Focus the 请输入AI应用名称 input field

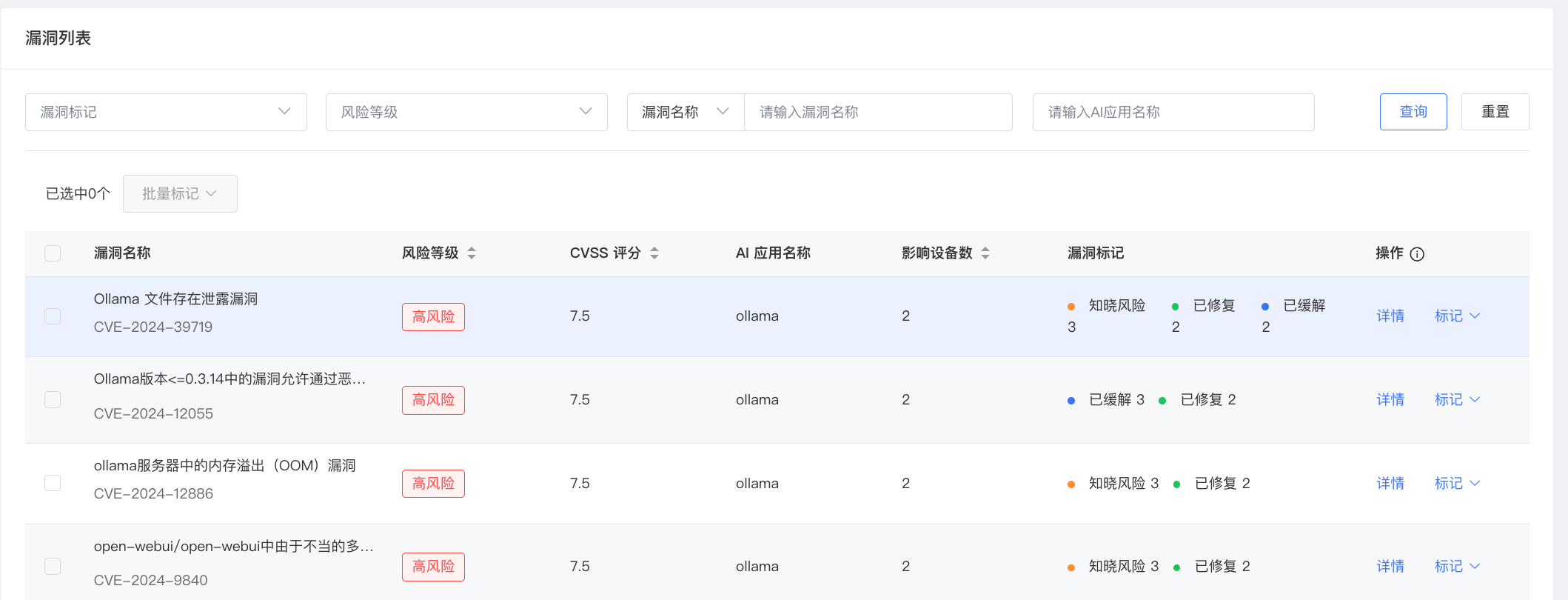1173,112
